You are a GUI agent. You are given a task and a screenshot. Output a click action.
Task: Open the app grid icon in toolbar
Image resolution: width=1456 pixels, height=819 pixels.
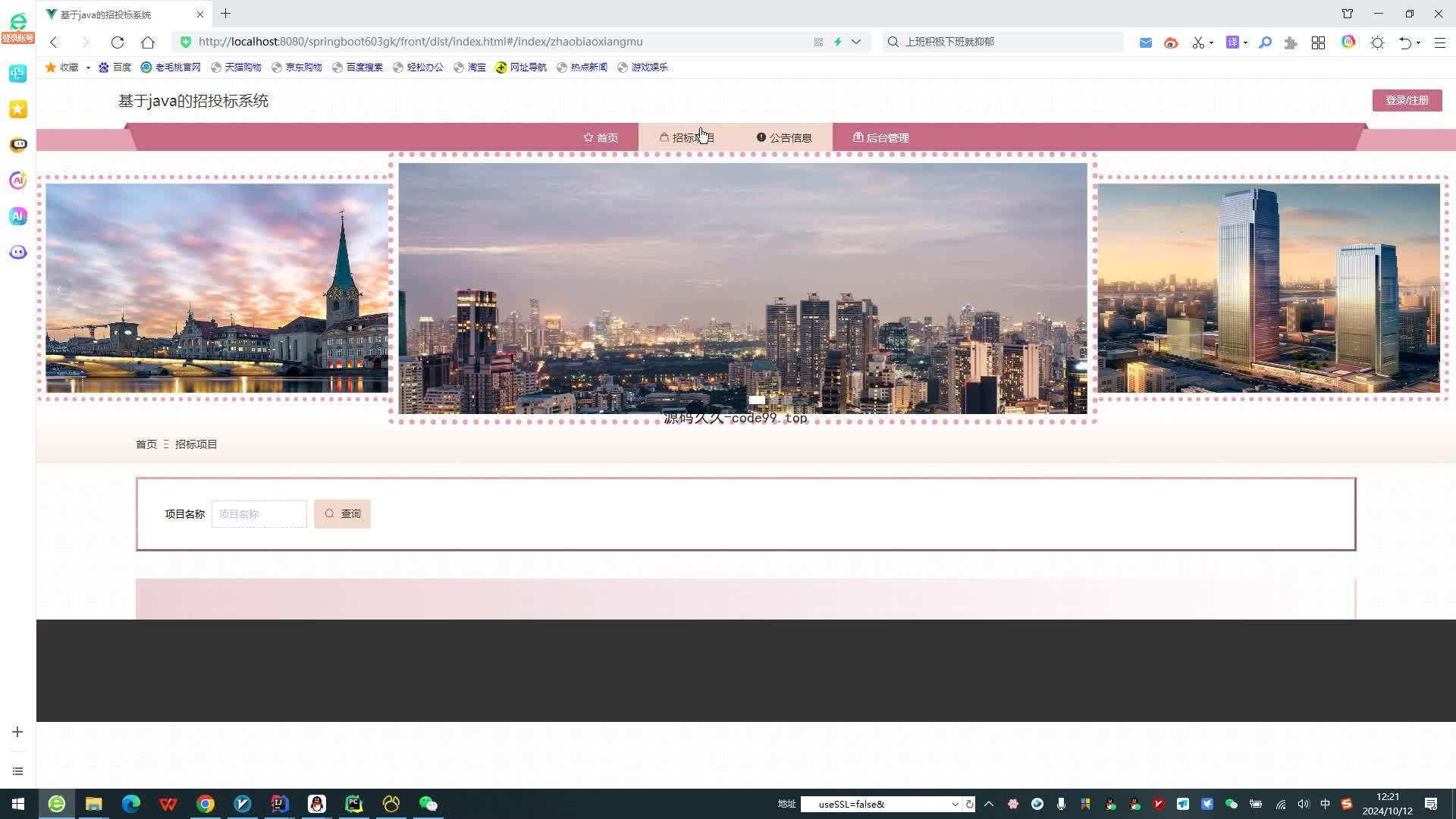[x=1318, y=42]
